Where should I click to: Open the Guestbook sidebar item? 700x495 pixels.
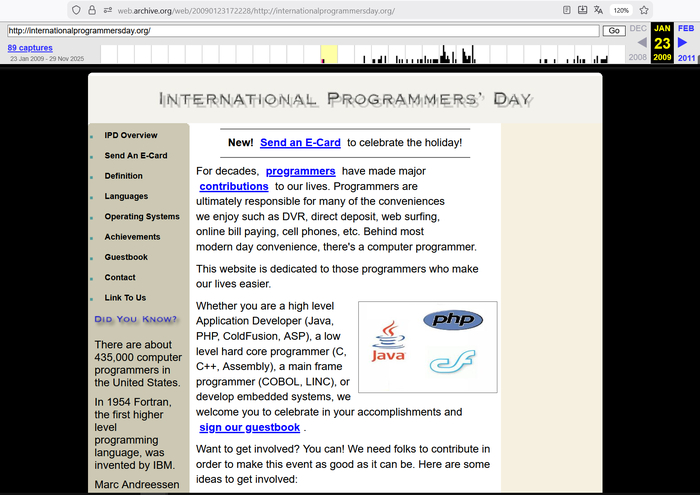(126, 257)
